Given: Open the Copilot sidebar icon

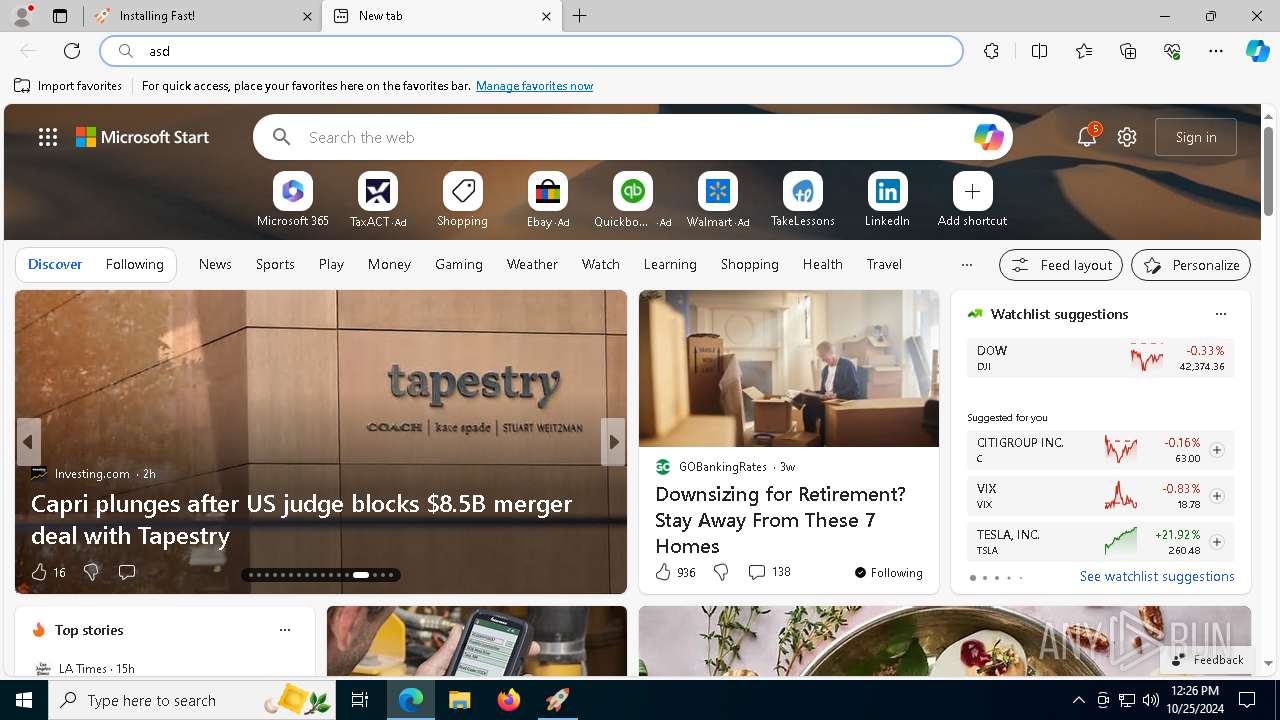Looking at the screenshot, I should (1257, 51).
